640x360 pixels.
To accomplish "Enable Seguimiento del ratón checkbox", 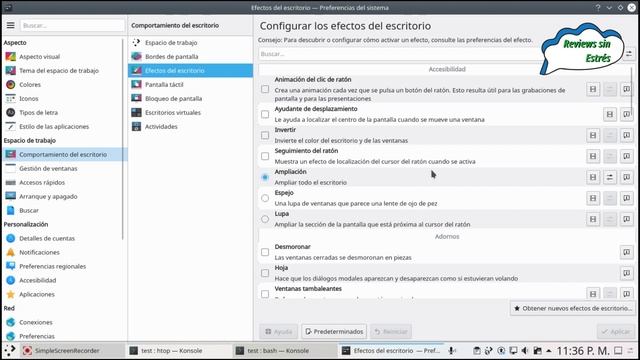I will pyautogui.click(x=265, y=156).
